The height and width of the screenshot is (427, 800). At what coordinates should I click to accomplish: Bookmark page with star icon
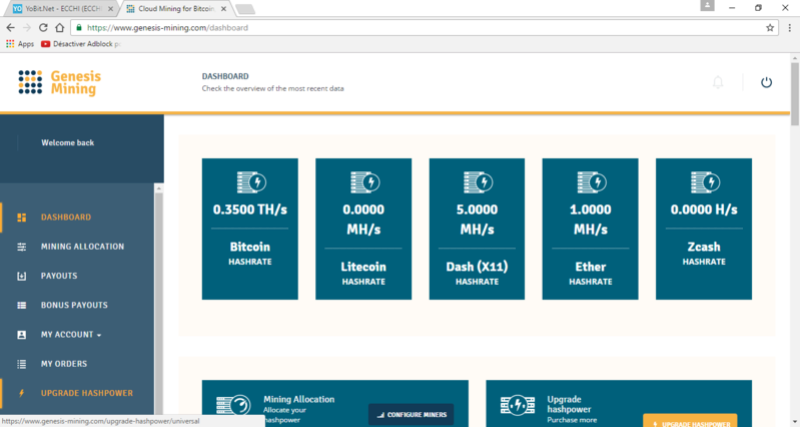770,28
